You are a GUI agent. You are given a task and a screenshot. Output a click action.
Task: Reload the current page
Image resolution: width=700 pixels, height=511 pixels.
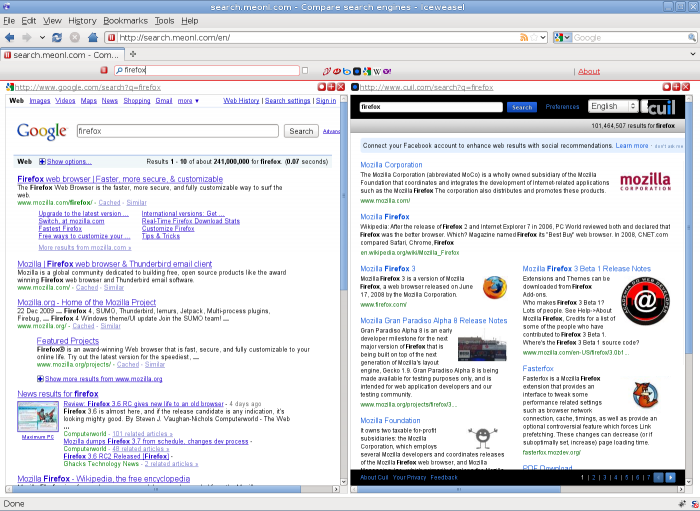click(57, 37)
